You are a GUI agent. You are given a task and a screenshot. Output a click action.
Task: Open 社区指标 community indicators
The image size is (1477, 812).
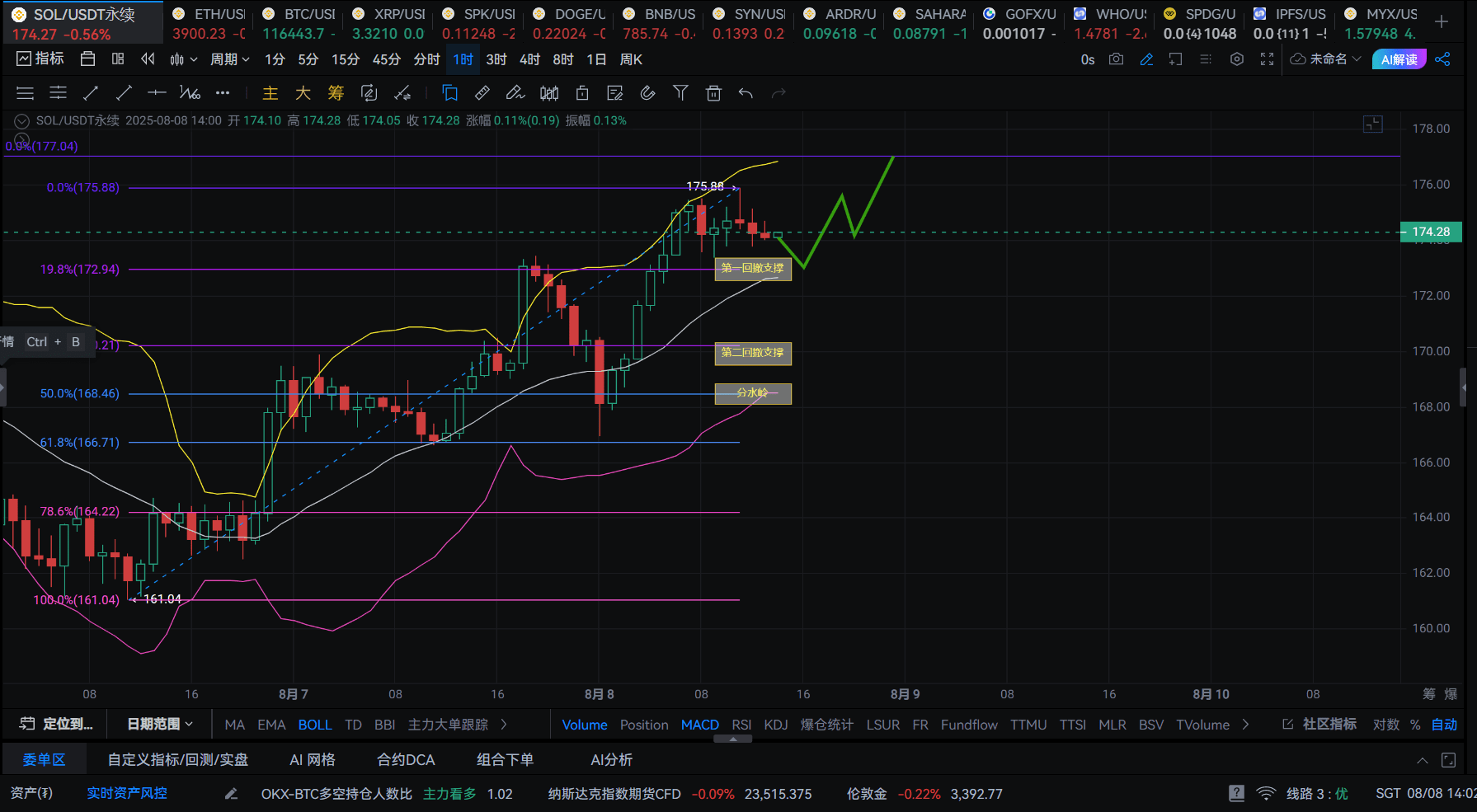(1319, 724)
